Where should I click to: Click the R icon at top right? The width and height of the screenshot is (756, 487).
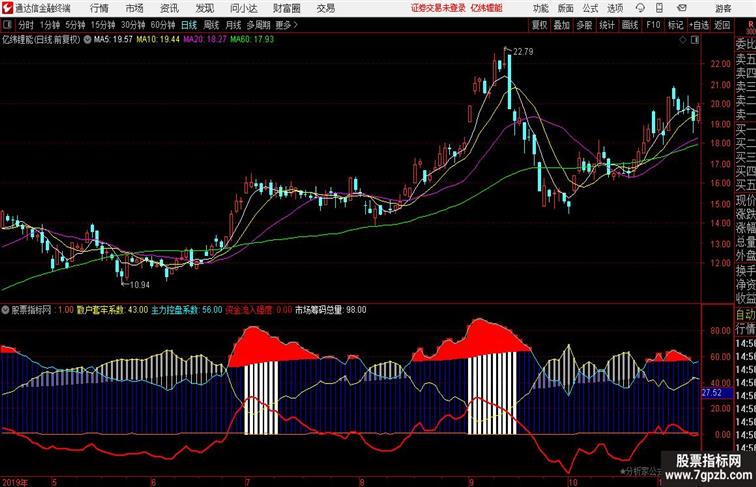pos(750,25)
